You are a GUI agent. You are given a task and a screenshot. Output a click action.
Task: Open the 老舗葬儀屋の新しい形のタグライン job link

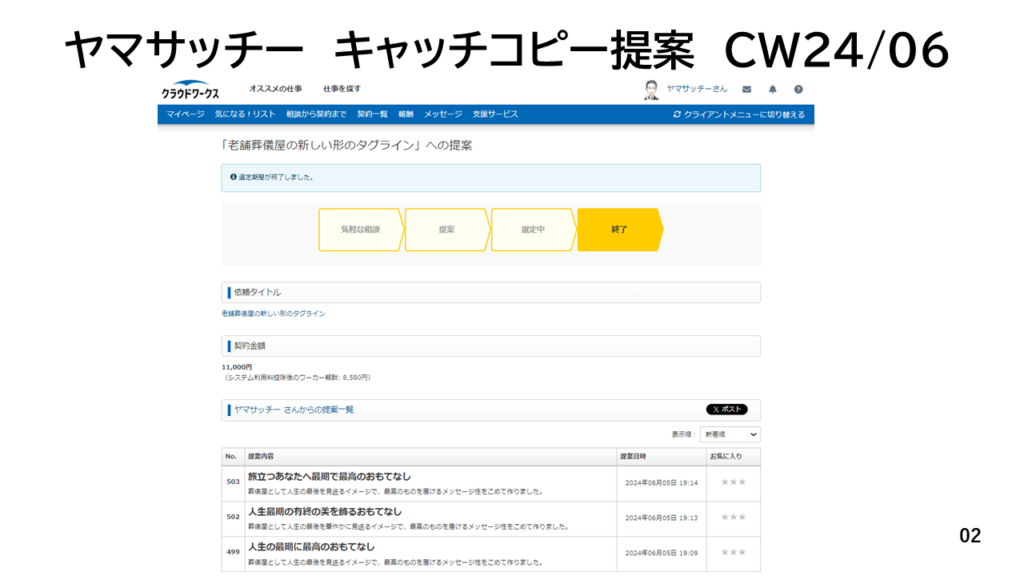point(273,314)
